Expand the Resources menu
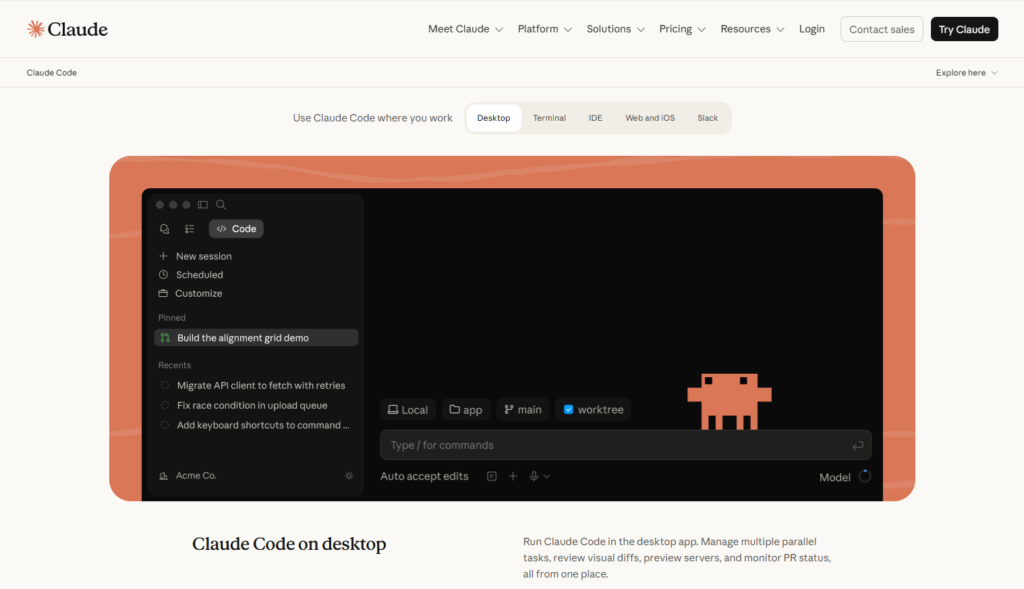This screenshot has width=1024, height=589. 752,29
